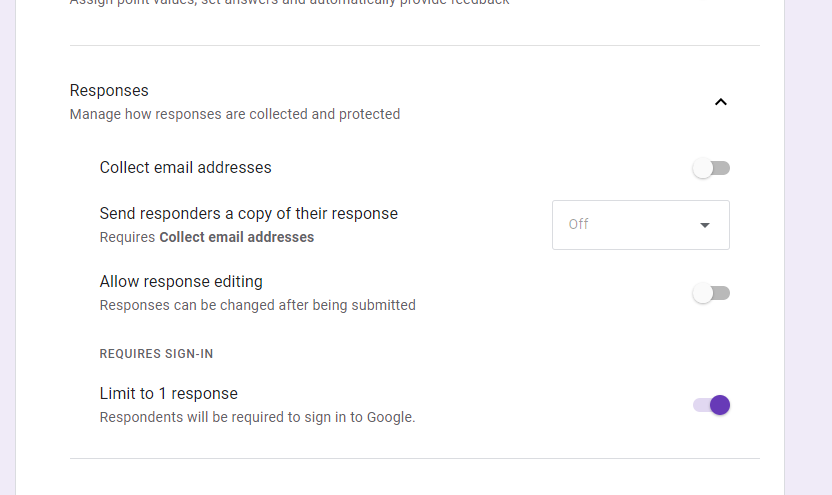Viewport: 832px width, 495px height.
Task: Click the 'Collect email addresses' setting label
Action: pos(185,168)
